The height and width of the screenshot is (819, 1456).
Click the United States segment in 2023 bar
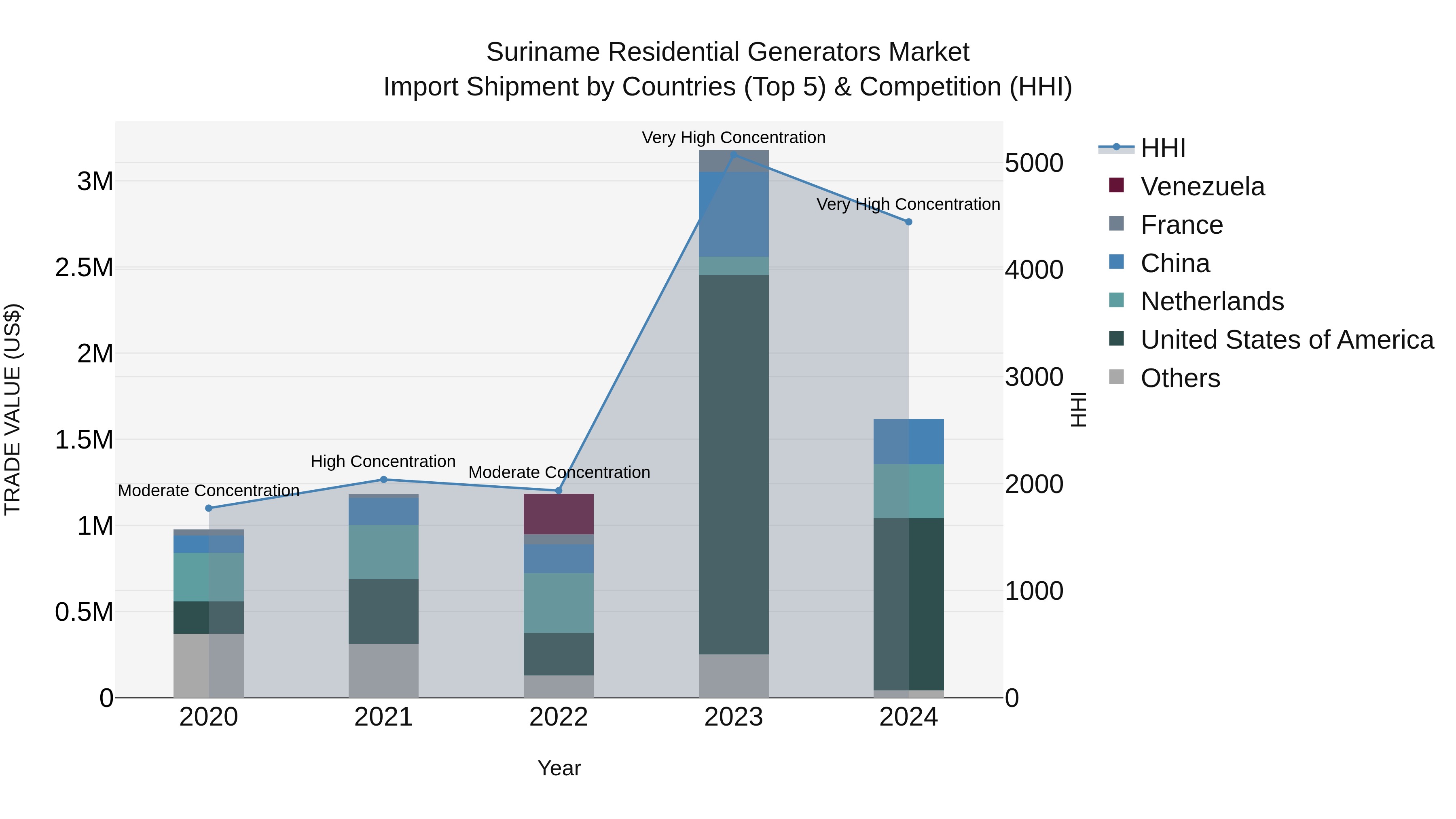pyautogui.click(x=734, y=465)
